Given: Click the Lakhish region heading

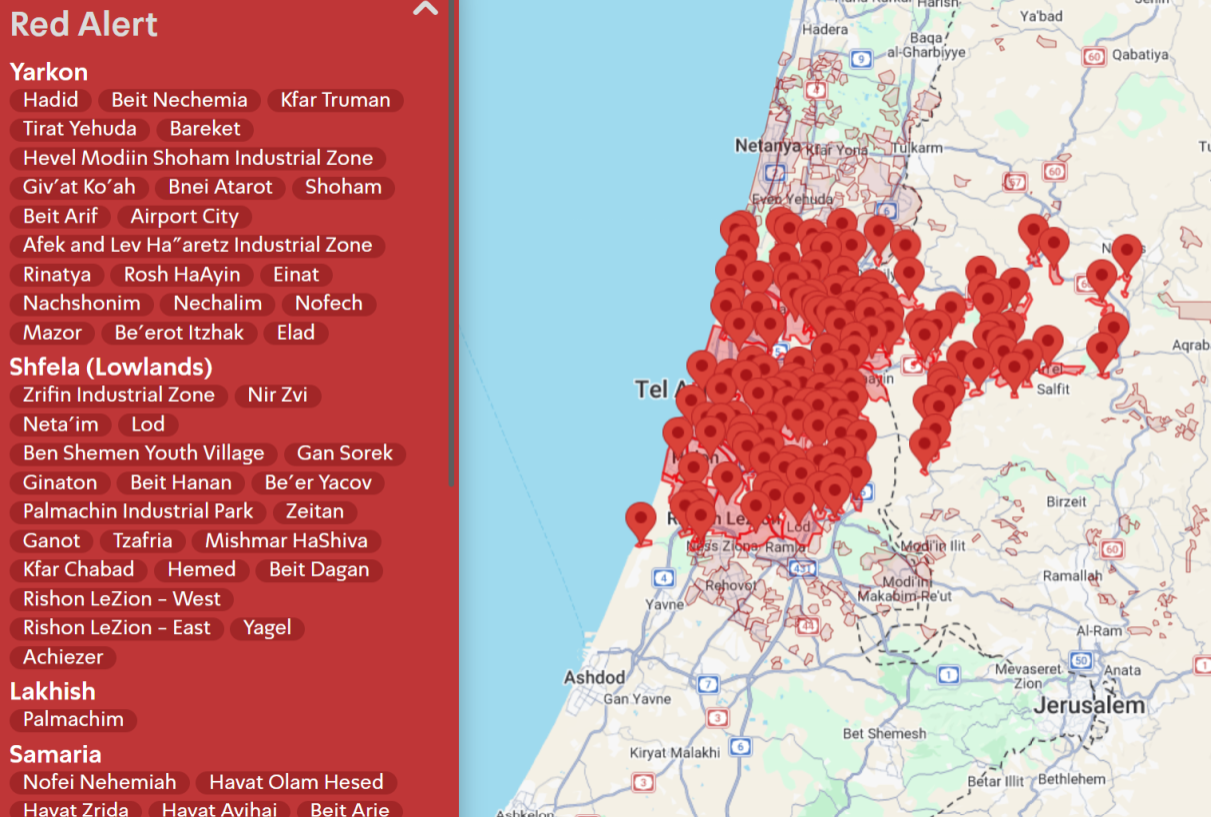Looking at the screenshot, I should (x=53, y=691).
